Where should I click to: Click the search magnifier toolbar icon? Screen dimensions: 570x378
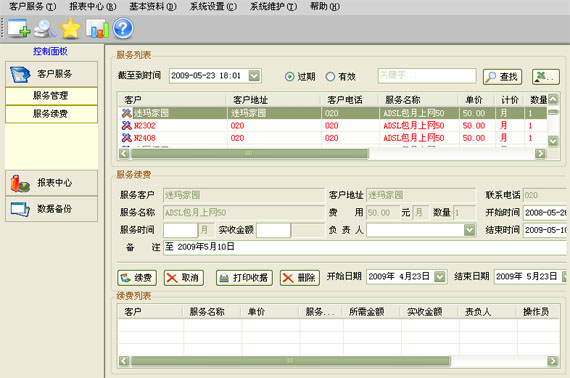pos(45,29)
